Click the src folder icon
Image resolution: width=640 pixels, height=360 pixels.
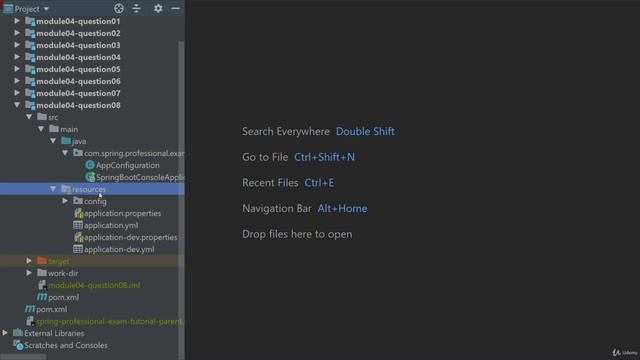tap(42, 117)
